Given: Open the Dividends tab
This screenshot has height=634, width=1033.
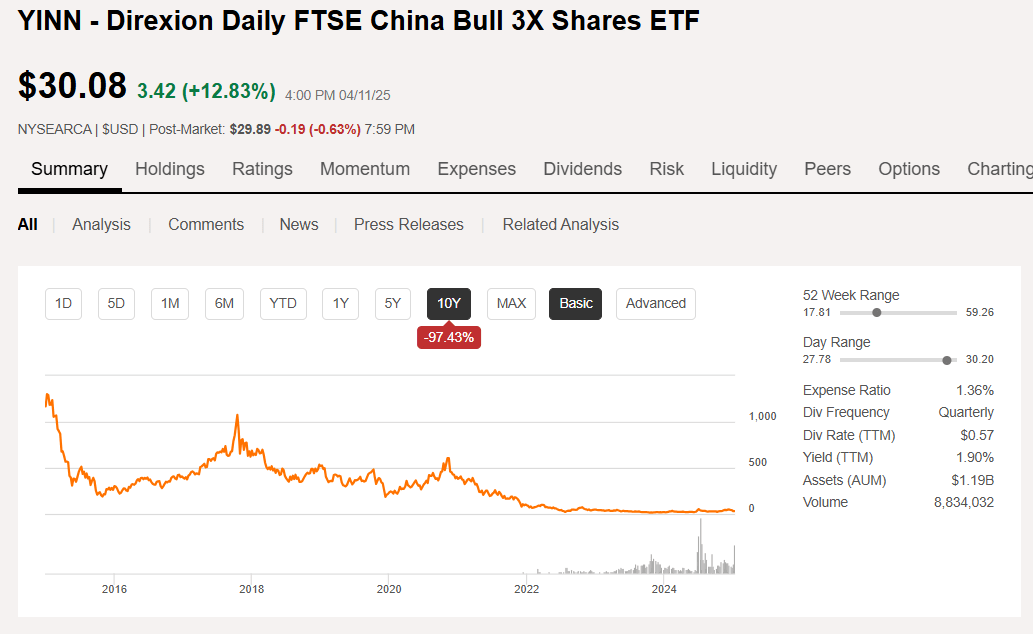Looking at the screenshot, I should click(582, 169).
